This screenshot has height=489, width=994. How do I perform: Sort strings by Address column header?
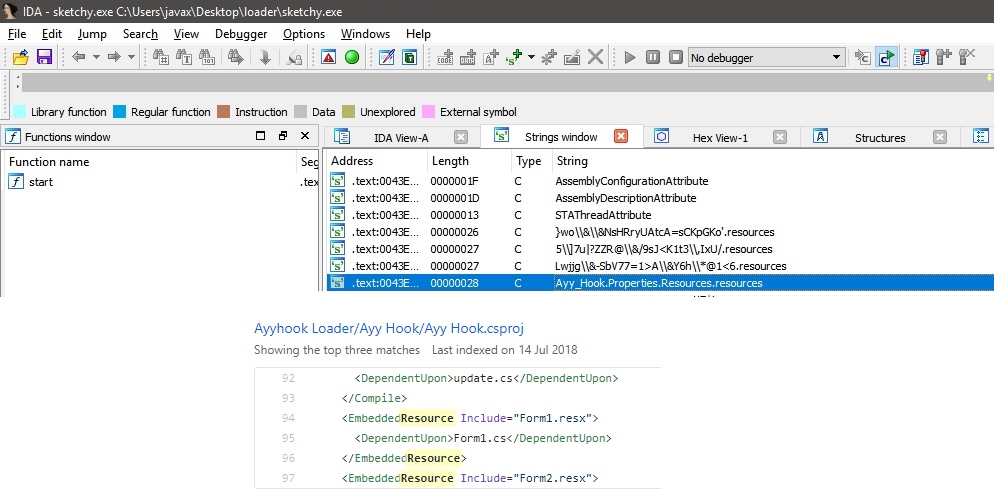pos(377,161)
